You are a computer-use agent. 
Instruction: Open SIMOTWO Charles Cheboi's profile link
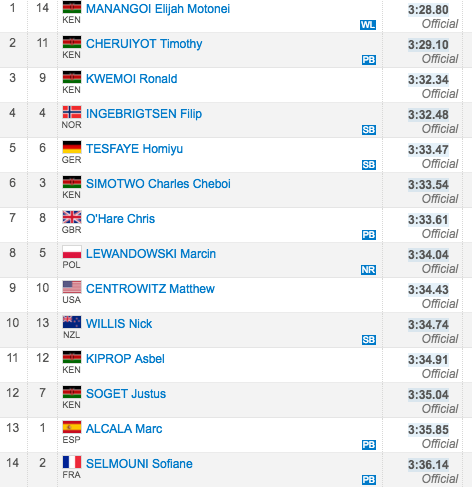click(x=158, y=184)
